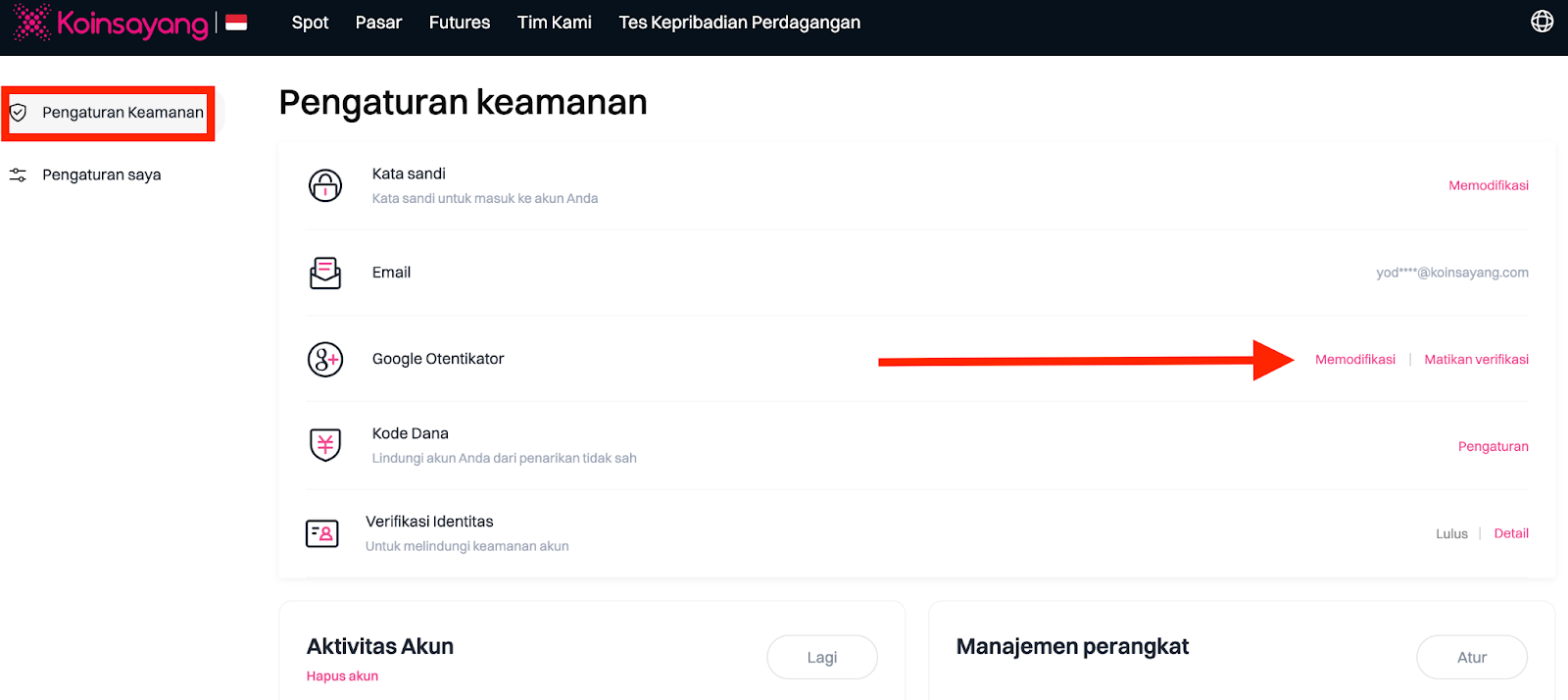This screenshot has width=1568, height=700.
Task: Click the Kata sandi padlock icon
Action: [x=325, y=185]
